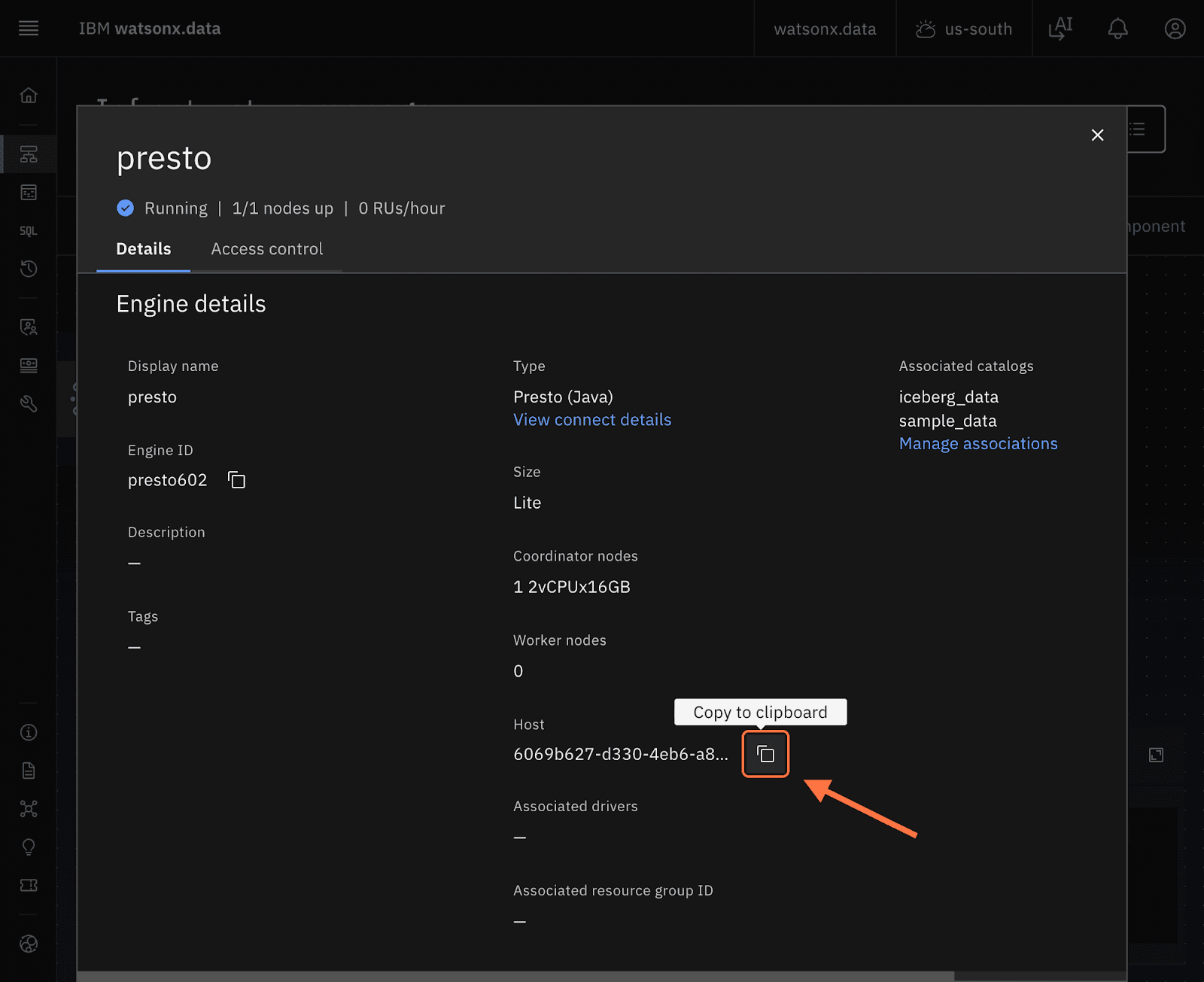This screenshot has height=982, width=1204.
Task: Open the AI assistant icon in header
Action: click(1060, 29)
